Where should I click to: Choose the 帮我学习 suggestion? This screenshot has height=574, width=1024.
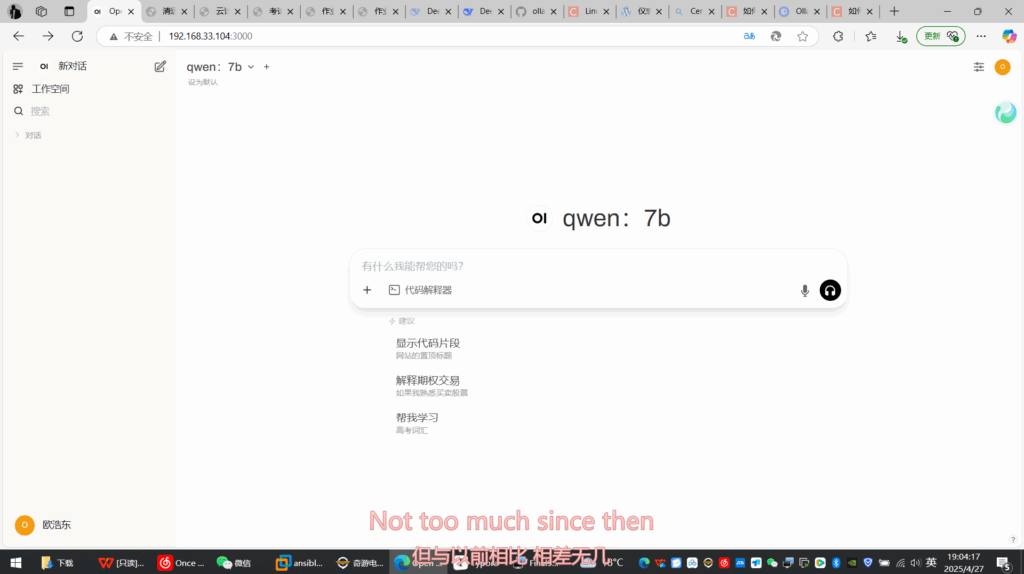pos(417,423)
